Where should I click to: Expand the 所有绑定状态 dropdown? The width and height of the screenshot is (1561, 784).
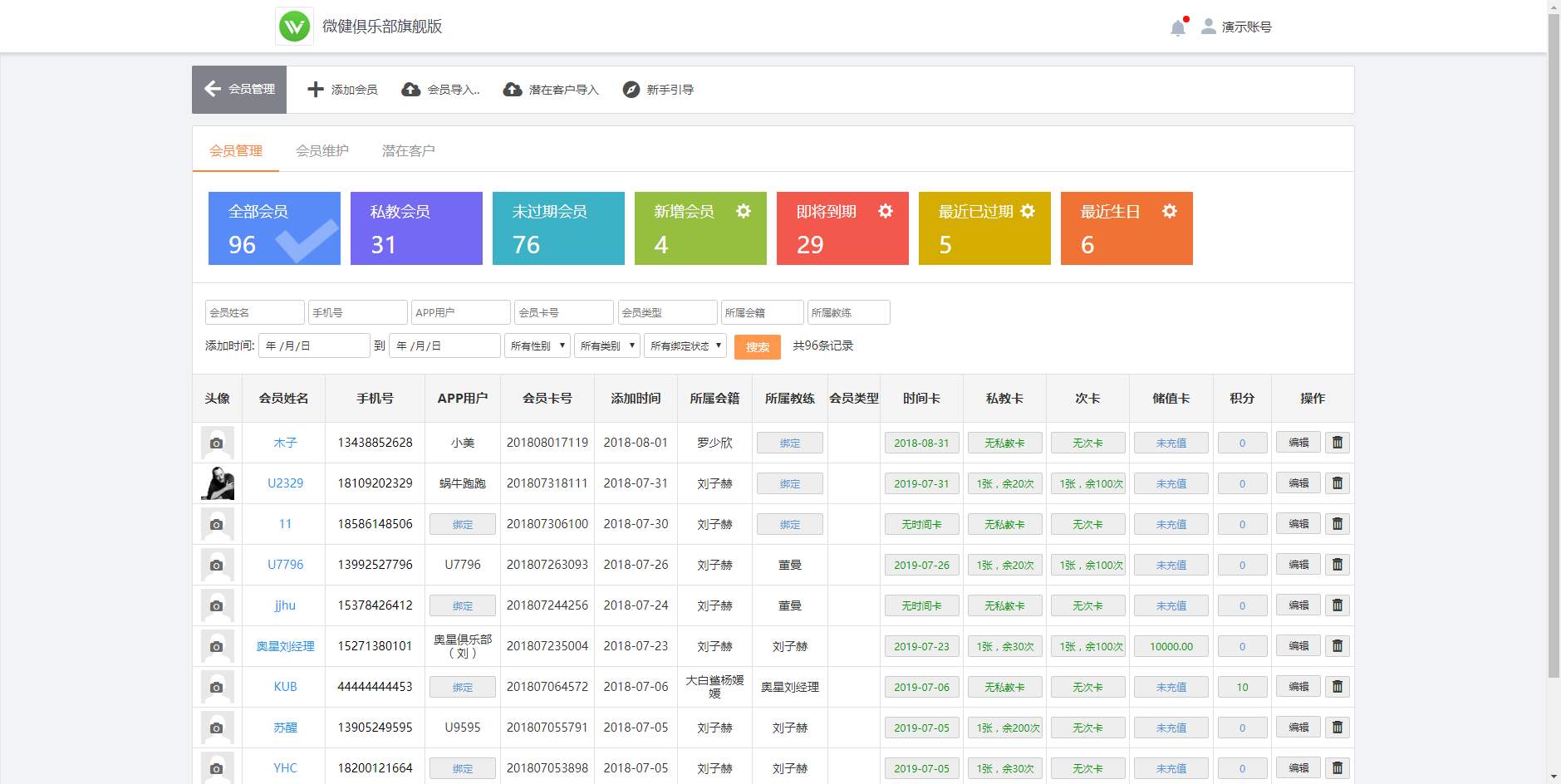[685, 345]
